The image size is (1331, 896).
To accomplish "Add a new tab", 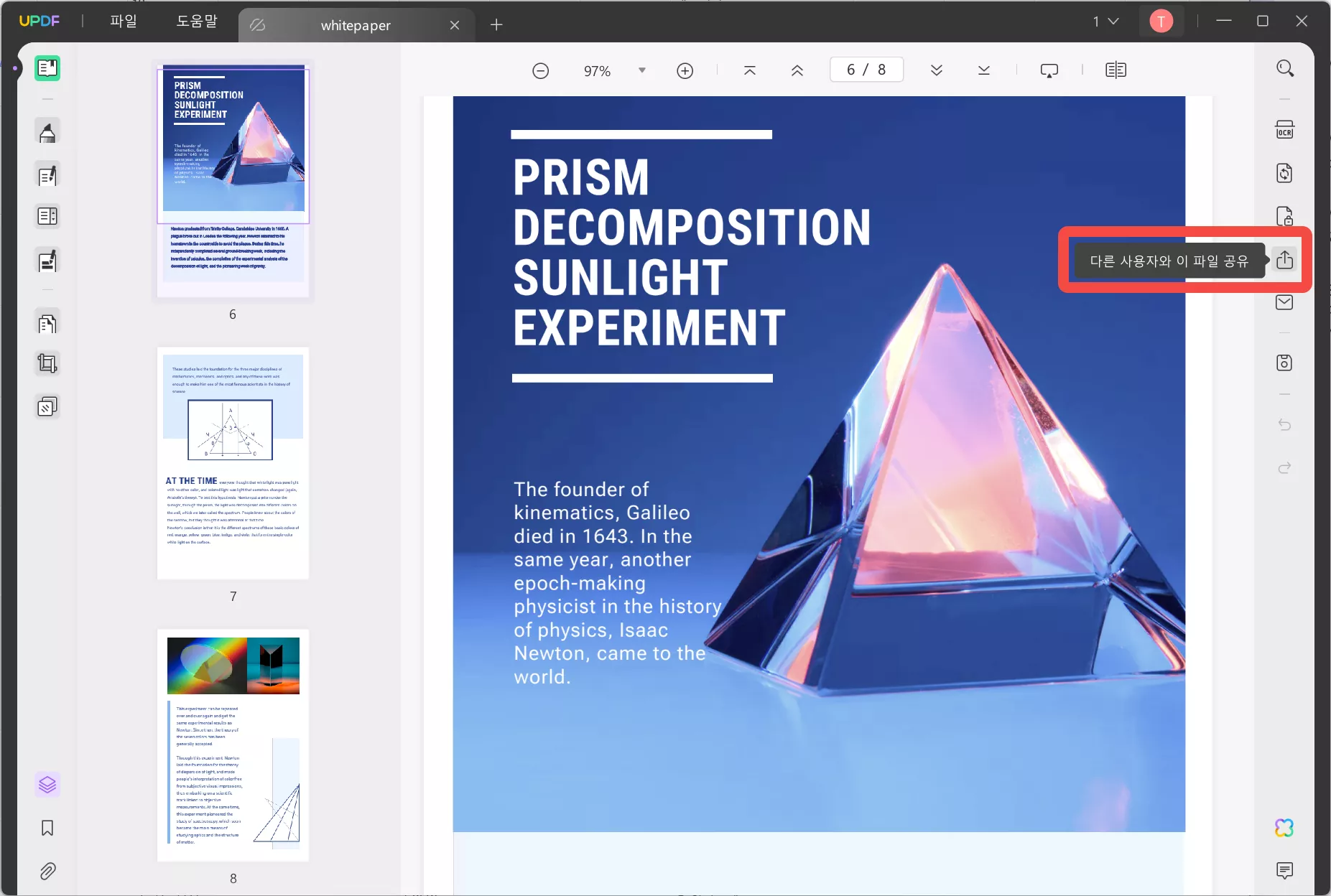I will 496,25.
